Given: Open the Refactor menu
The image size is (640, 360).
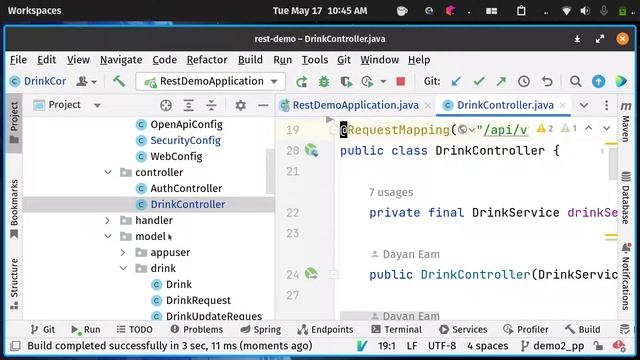Looking at the screenshot, I should (x=207, y=60).
